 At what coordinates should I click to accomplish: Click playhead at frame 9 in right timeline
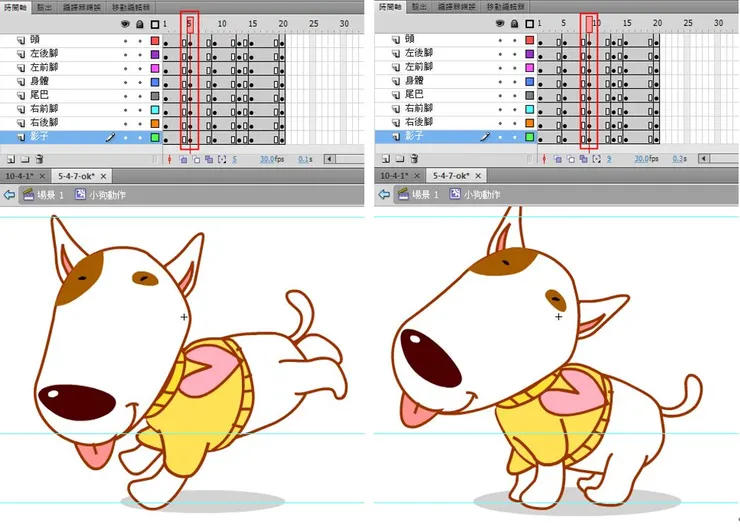[x=589, y=24]
